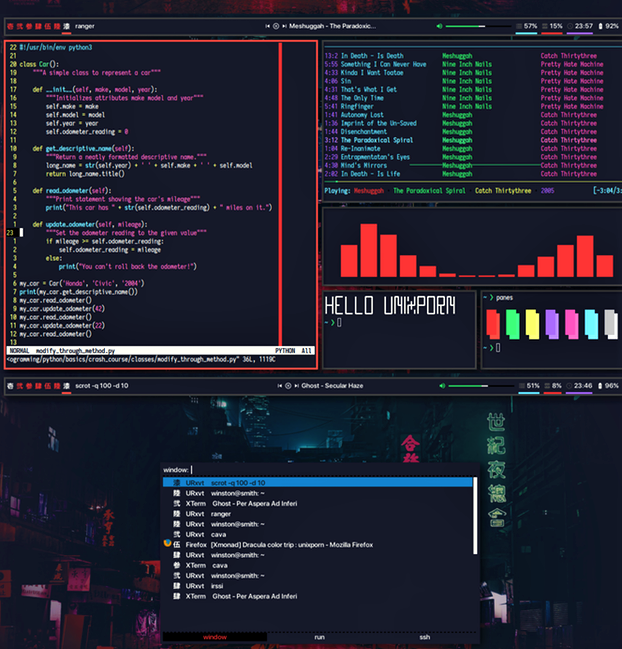This screenshot has width=622, height=649.
Task: Switch to workspace 壱 in the ranger bar
Action: 10,26
